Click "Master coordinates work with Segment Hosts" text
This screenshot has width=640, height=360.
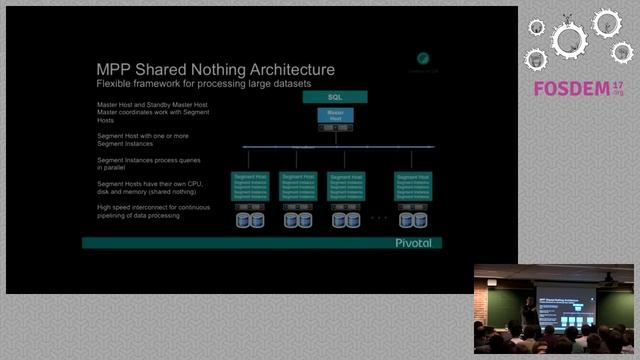[x=153, y=116]
